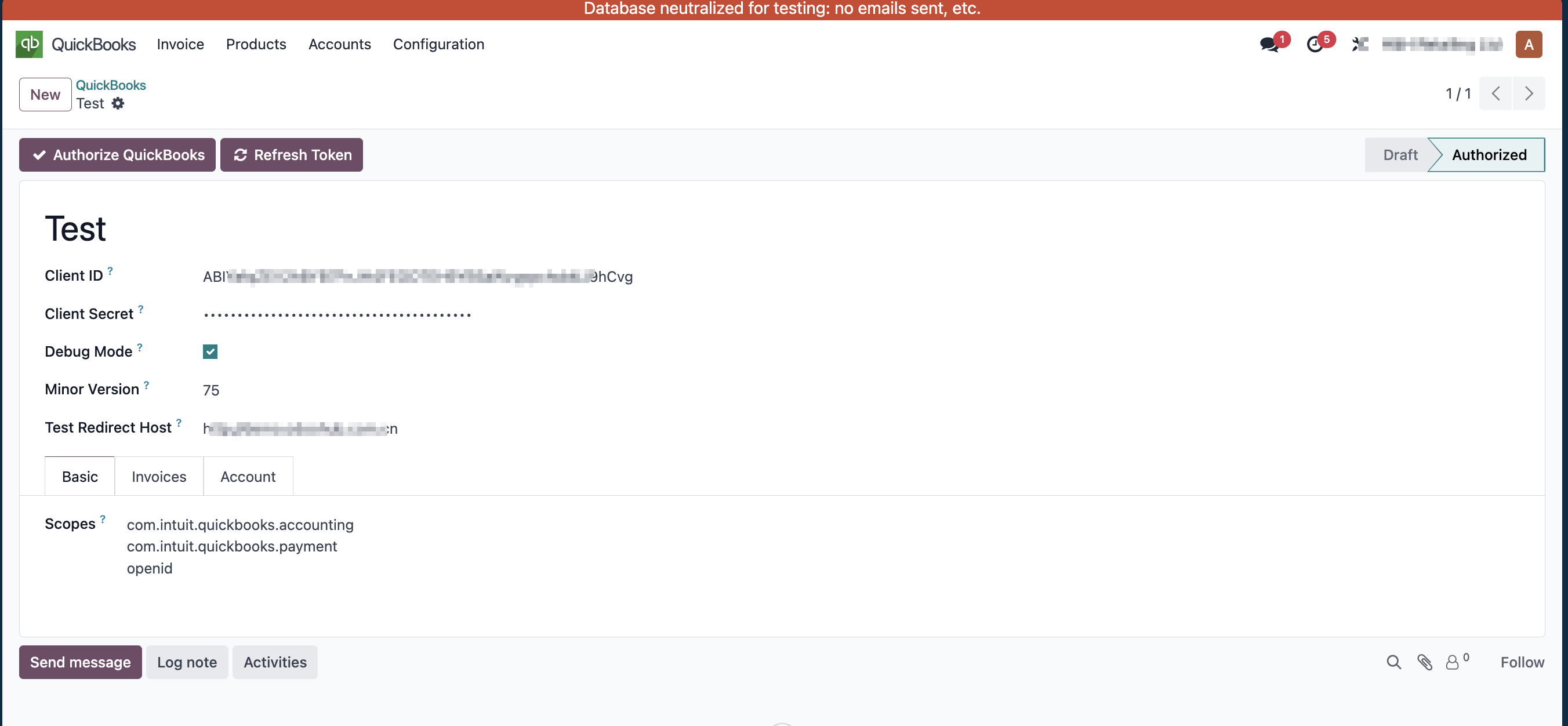Open the Products menu
Viewport: 1568px width, 726px height.
pyautogui.click(x=256, y=45)
